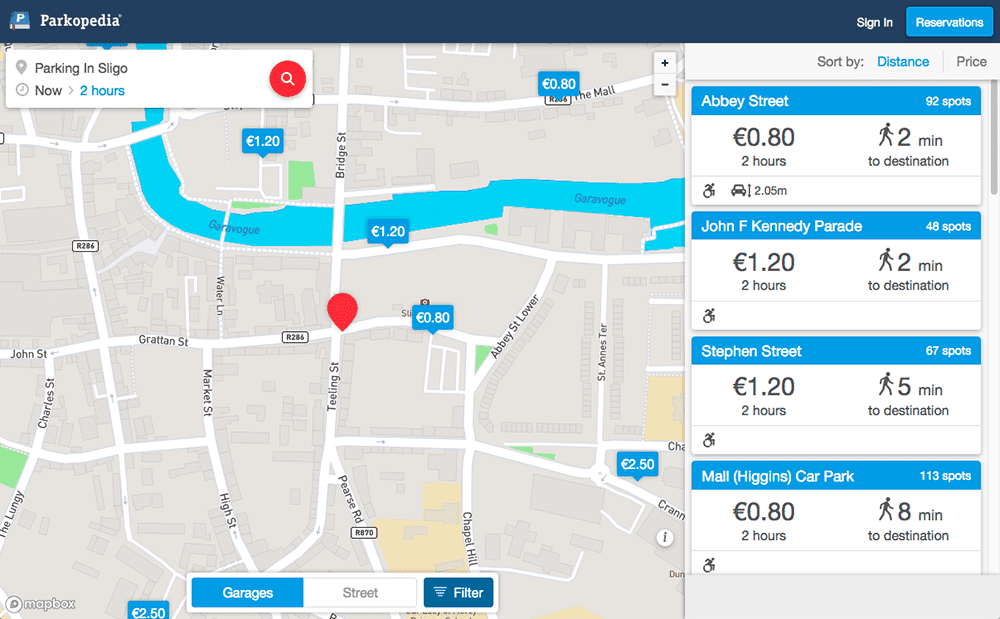The image size is (1000, 619).
Task: Expand the Mall (Higgins) Car Park entry
Action: [x=835, y=475]
